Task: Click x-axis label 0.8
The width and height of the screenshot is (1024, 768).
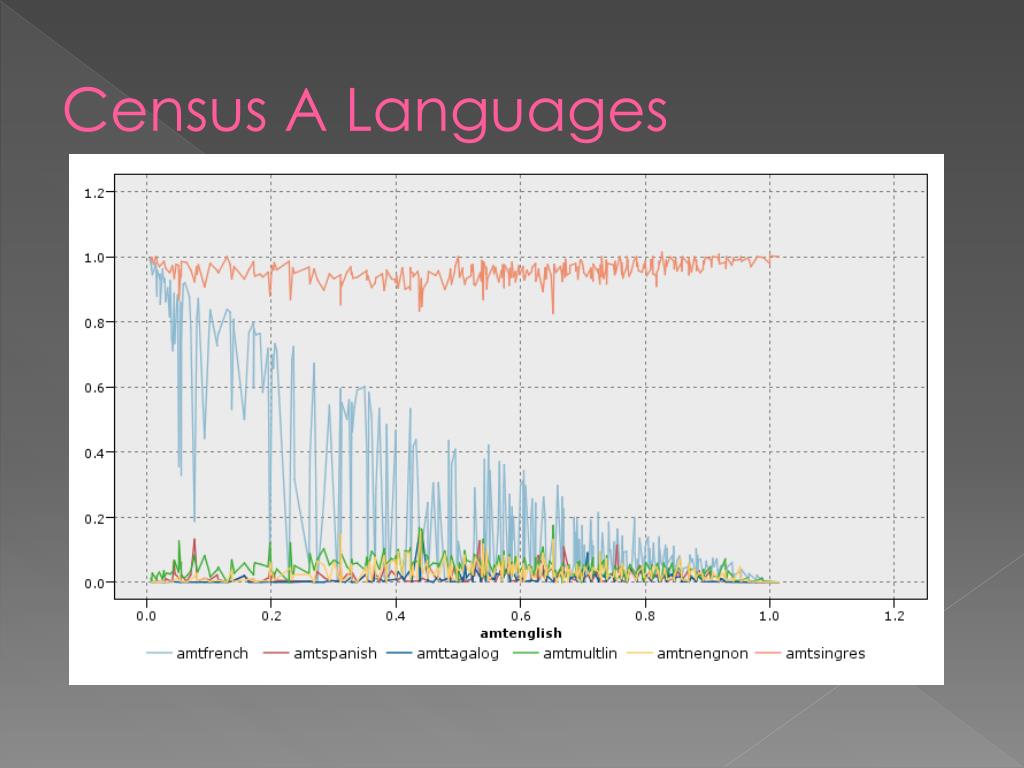Action: (645, 616)
